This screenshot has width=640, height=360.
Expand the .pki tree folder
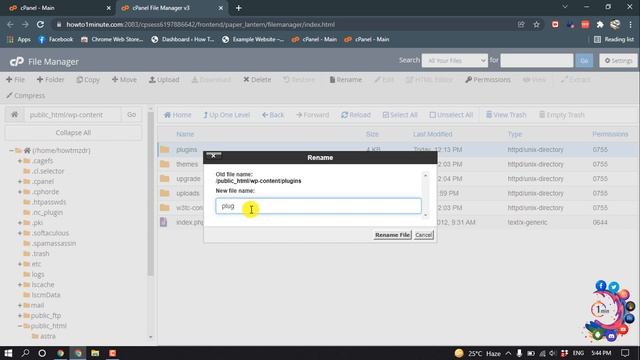(20, 223)
